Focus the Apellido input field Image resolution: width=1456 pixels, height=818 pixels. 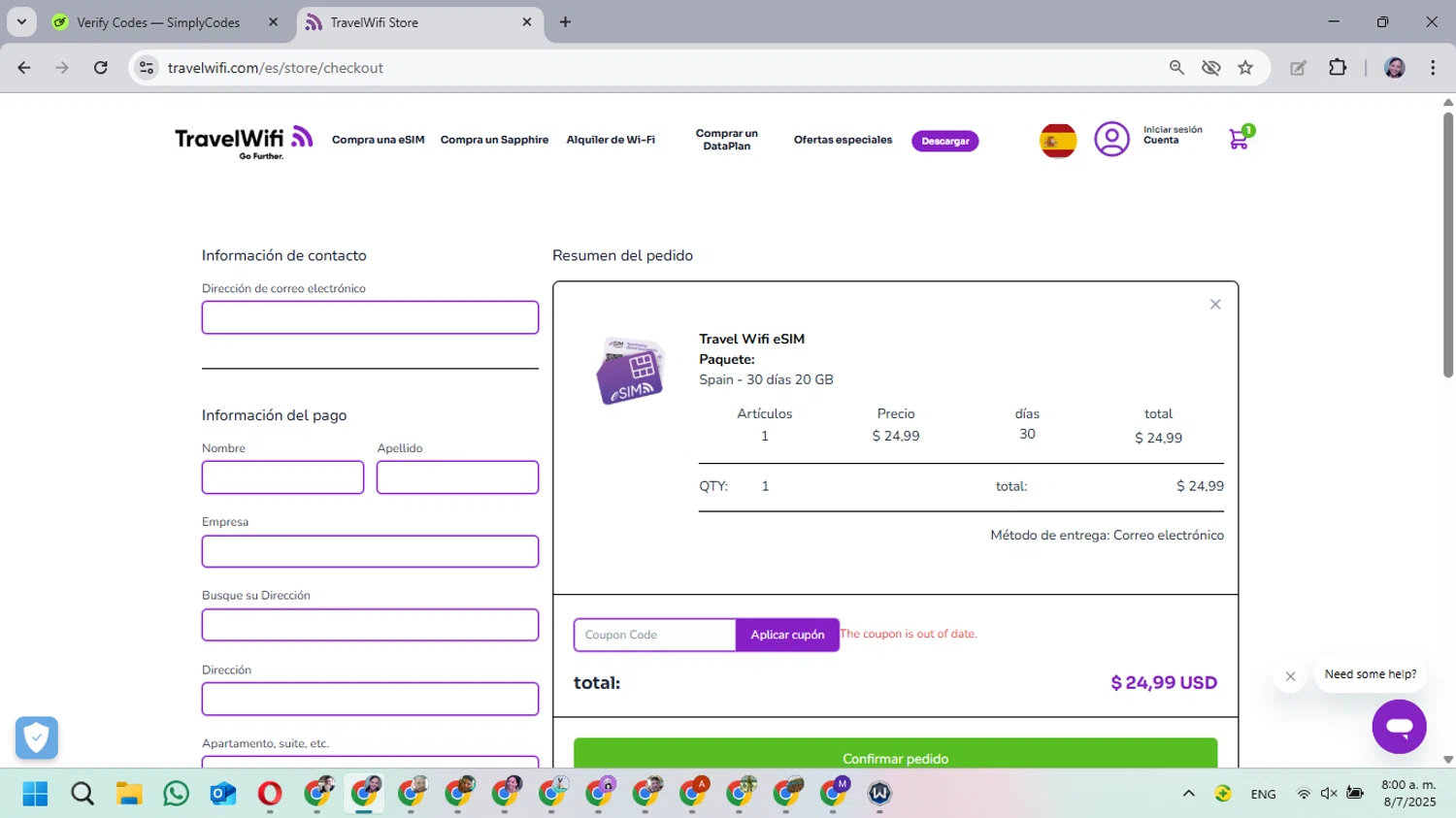(457, 477)
